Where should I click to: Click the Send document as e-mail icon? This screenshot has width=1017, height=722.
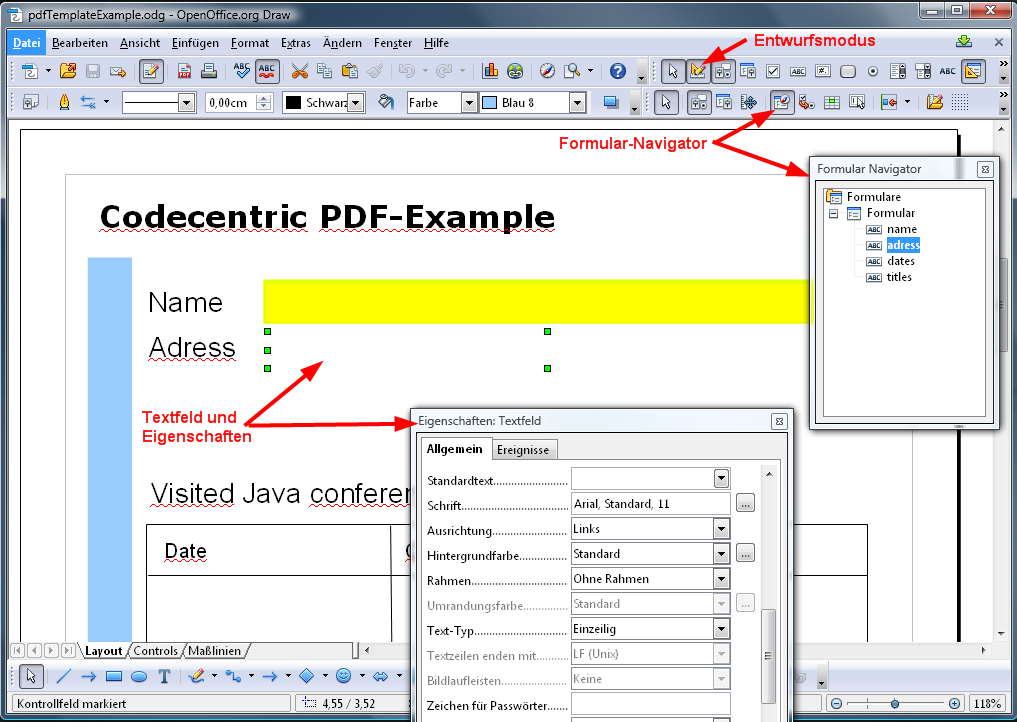click(117, 71)
